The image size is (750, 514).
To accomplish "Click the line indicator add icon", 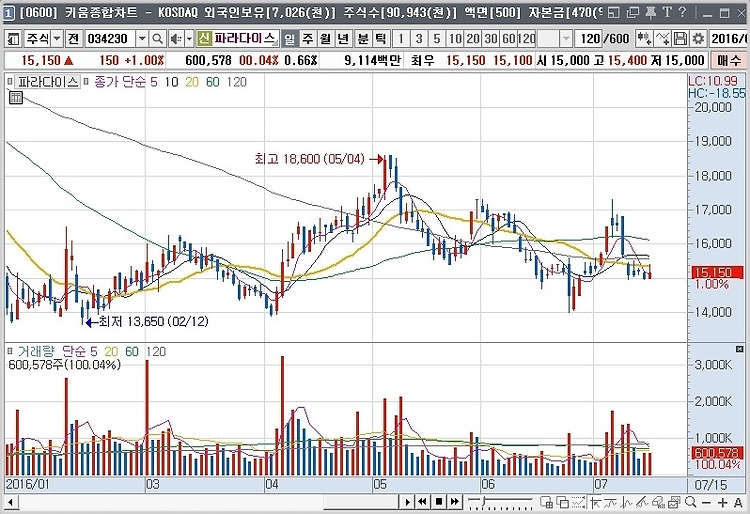I will pyautogui.click(x=662, y=38).
